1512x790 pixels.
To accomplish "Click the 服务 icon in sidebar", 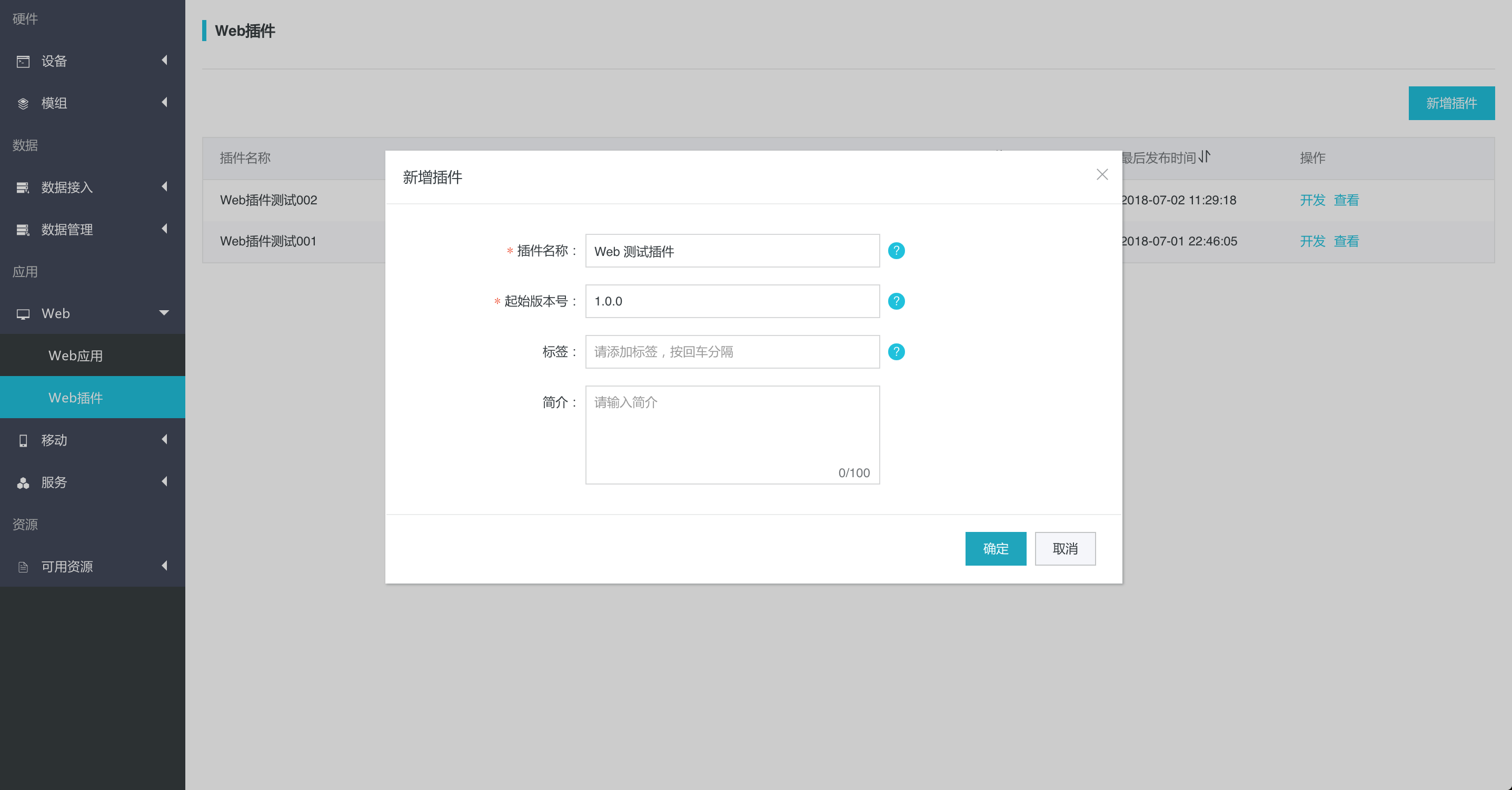I will (23, 483).
